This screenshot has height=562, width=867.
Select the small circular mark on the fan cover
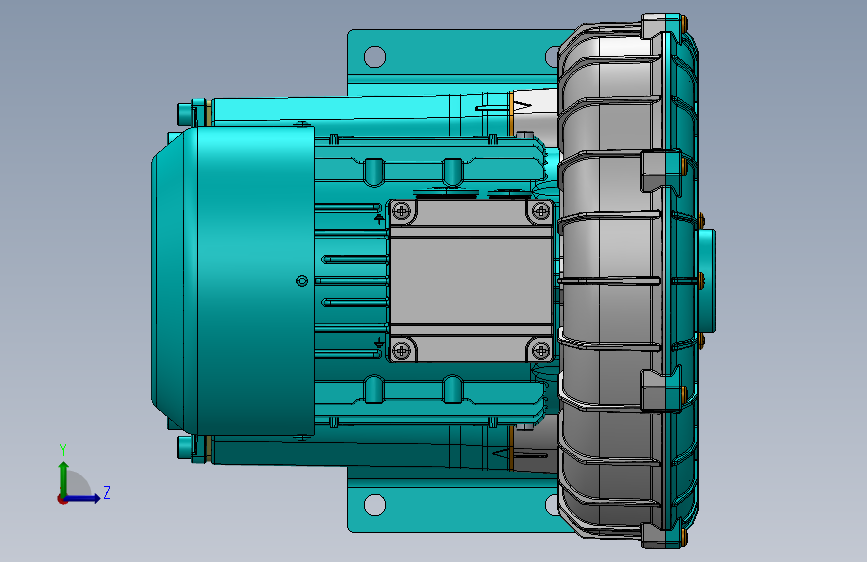coord(302,281)
